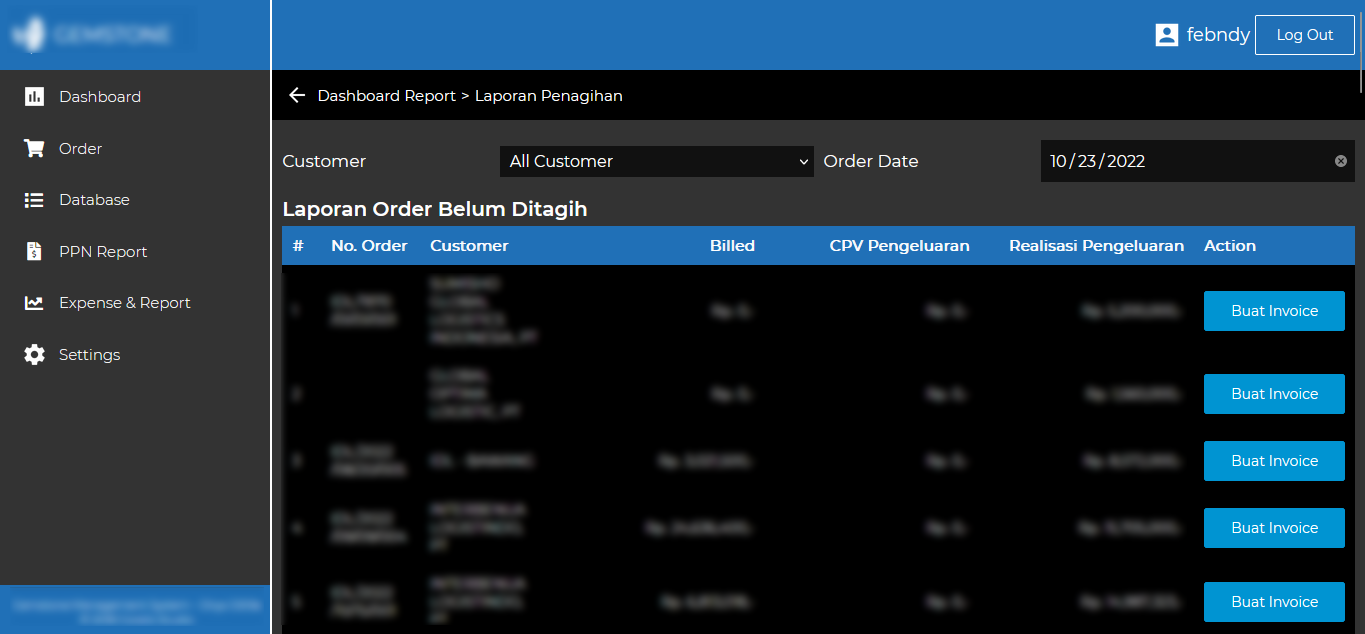1365x634 pixels.
Task: Click the Dashboard Report breadcrumb link
Action: (x=386, y=96)
